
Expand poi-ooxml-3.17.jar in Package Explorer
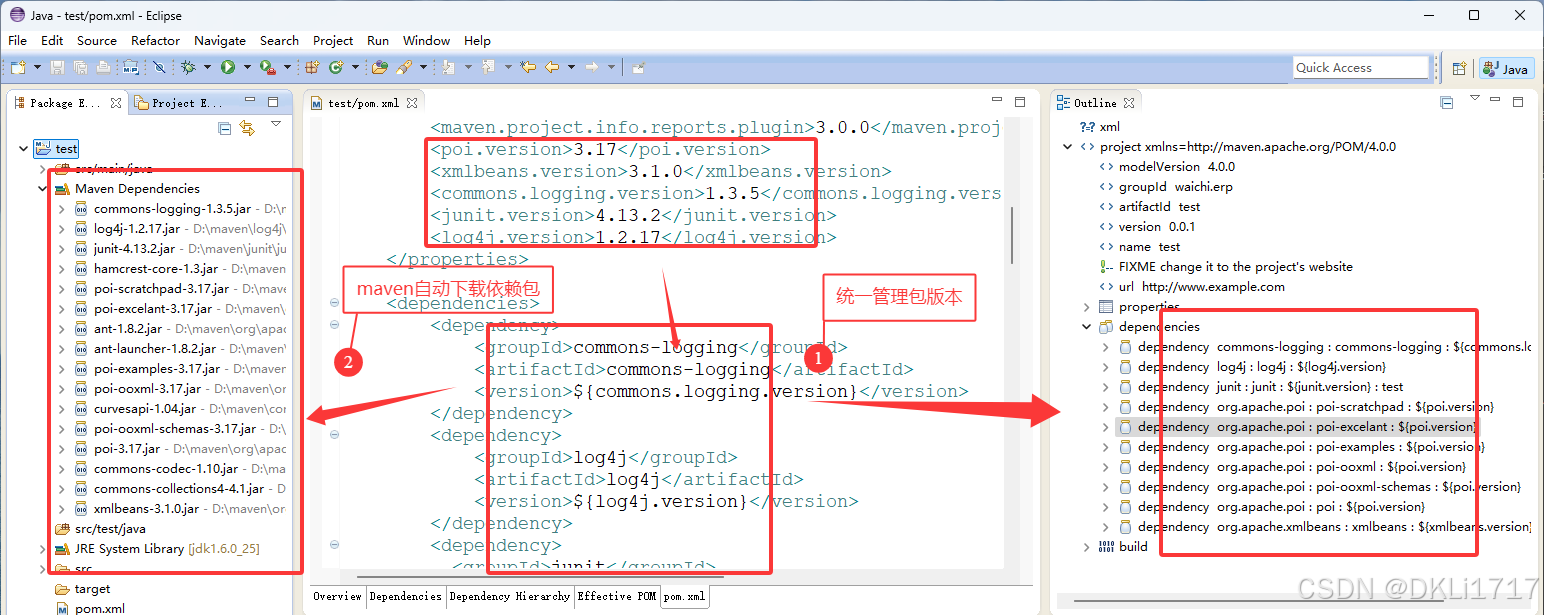(61, 388)
